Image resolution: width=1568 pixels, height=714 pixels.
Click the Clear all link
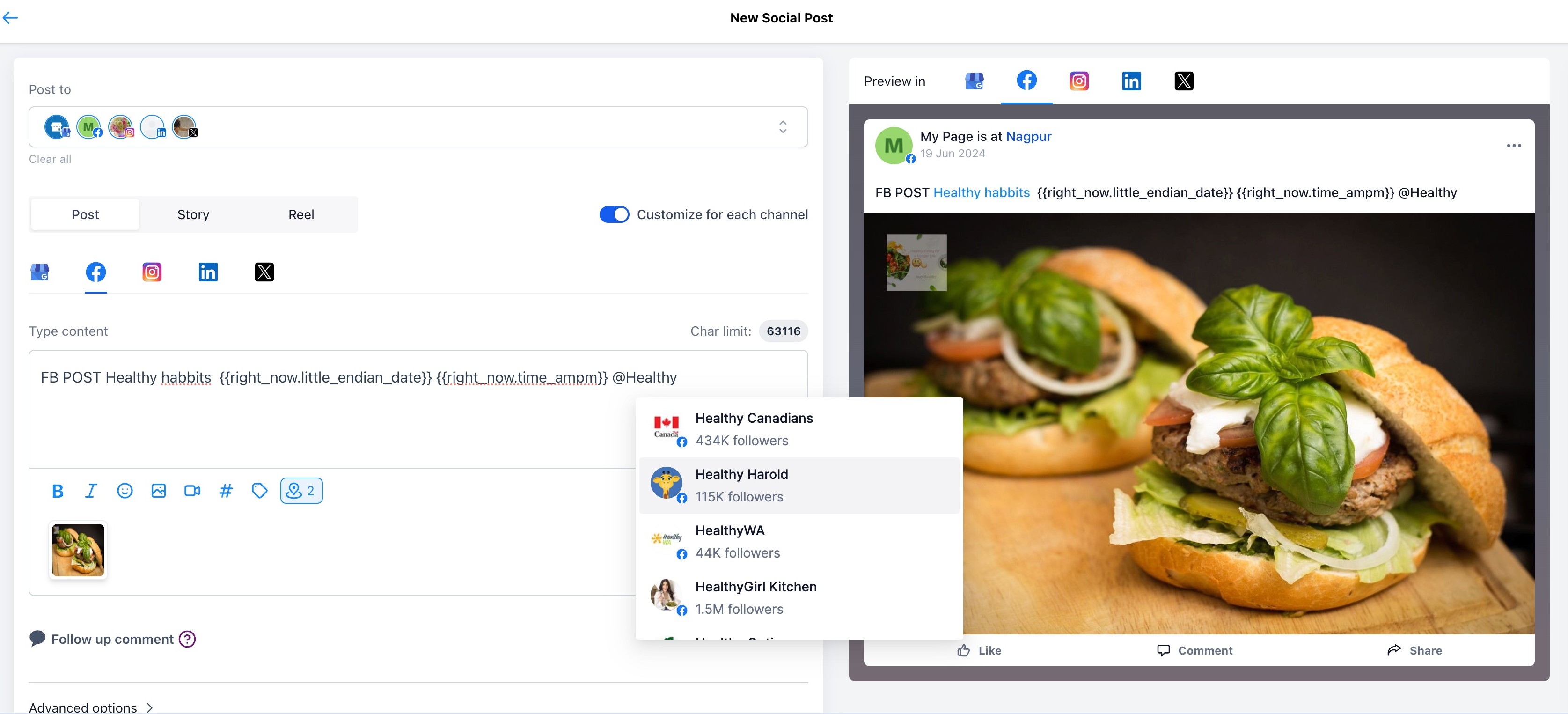[50, 159]
